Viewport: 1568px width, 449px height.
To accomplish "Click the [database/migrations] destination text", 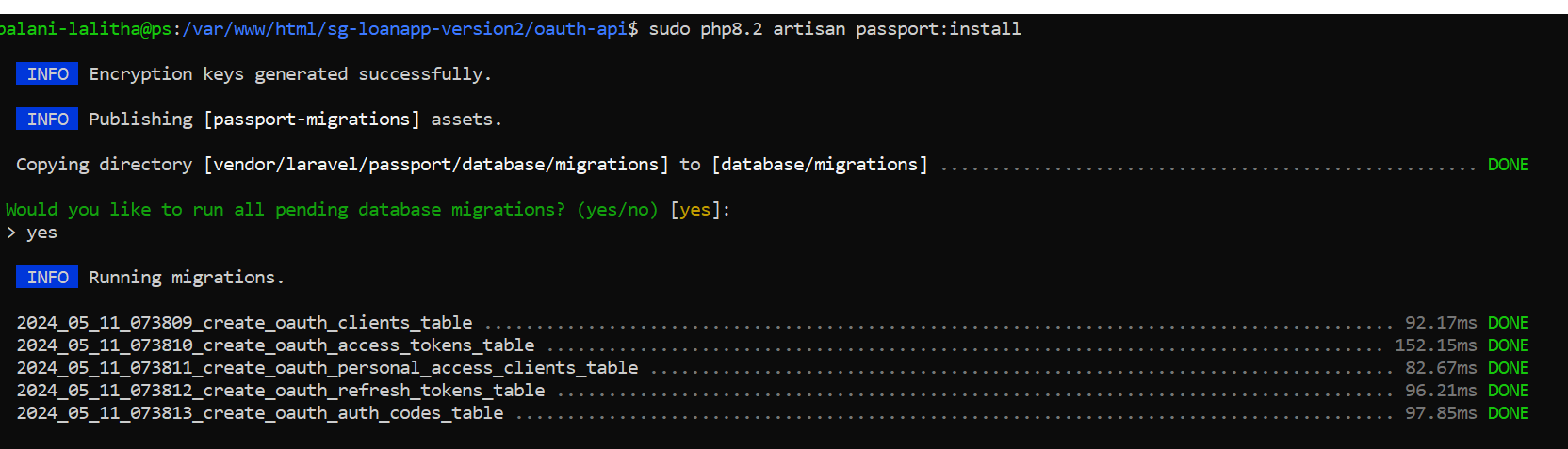I will [x=820, y=165].
